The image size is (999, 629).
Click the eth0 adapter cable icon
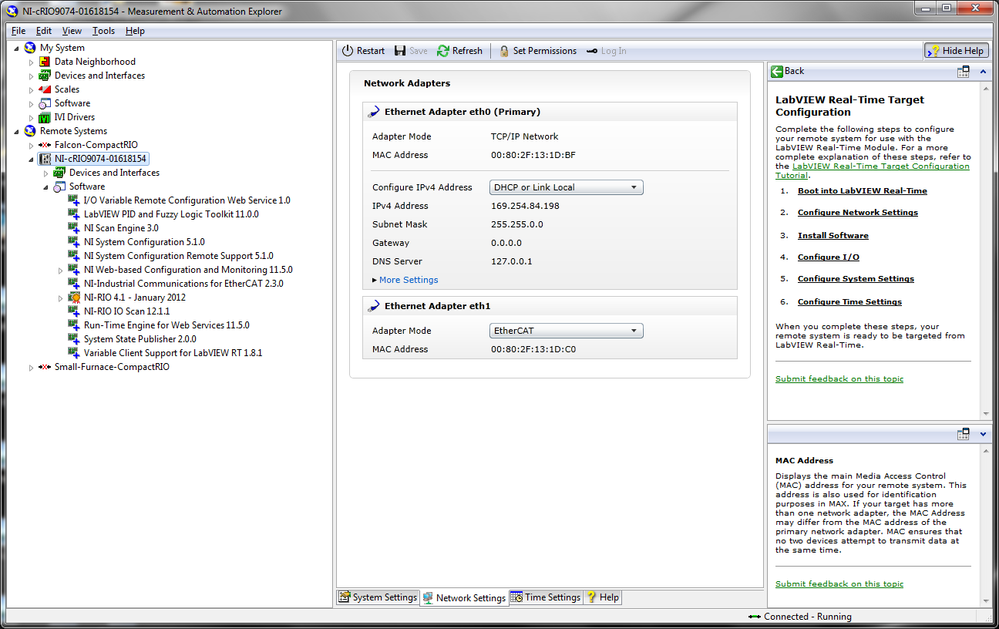pyautogui.click(x=374, y=112)
